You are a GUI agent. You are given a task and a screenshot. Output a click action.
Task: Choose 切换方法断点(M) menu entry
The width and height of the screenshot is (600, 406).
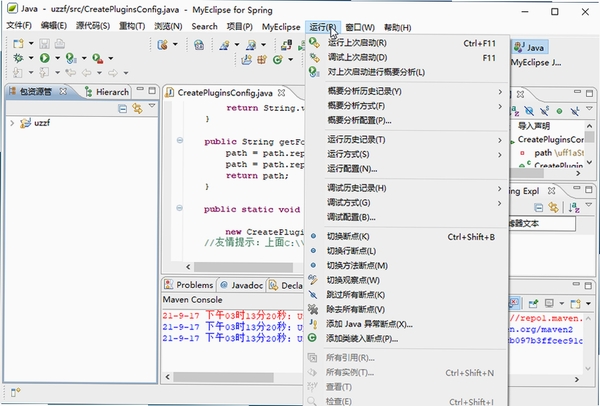pyautogui.click(x=407, y=266)
